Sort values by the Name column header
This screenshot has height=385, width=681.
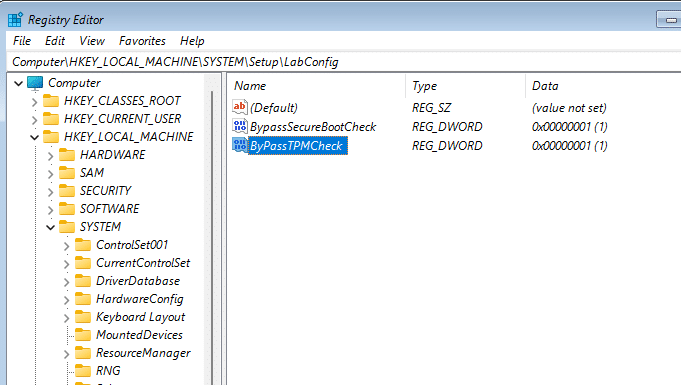(x=317, y=86)
